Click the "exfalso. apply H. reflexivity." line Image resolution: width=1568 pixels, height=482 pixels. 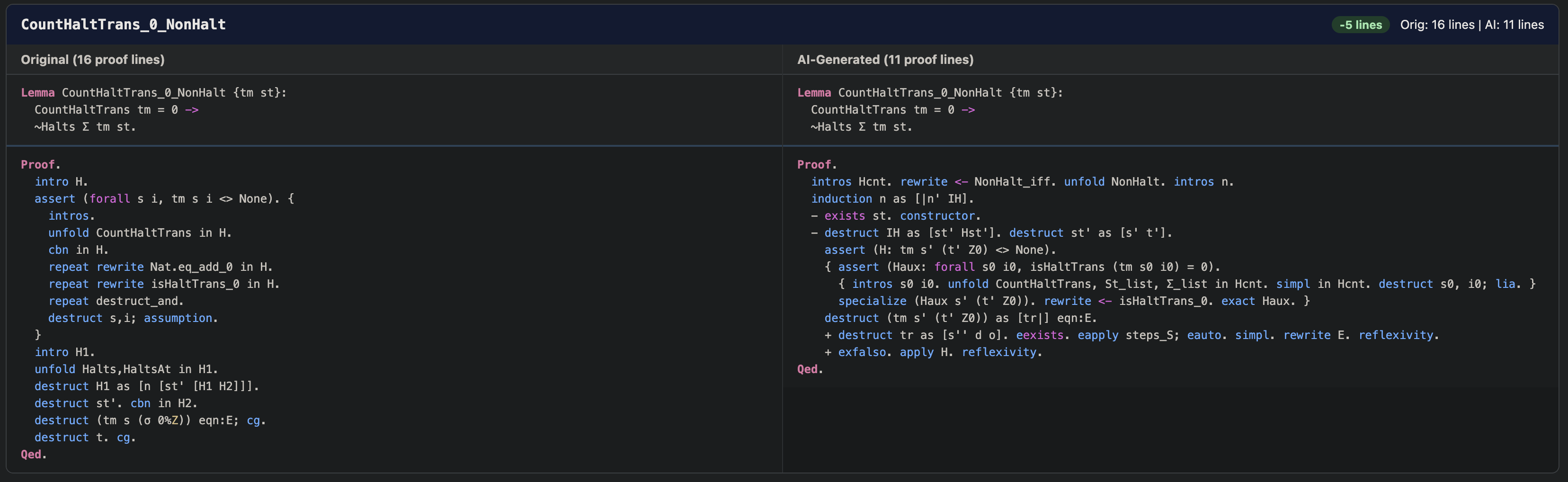(x=940, y=352)
